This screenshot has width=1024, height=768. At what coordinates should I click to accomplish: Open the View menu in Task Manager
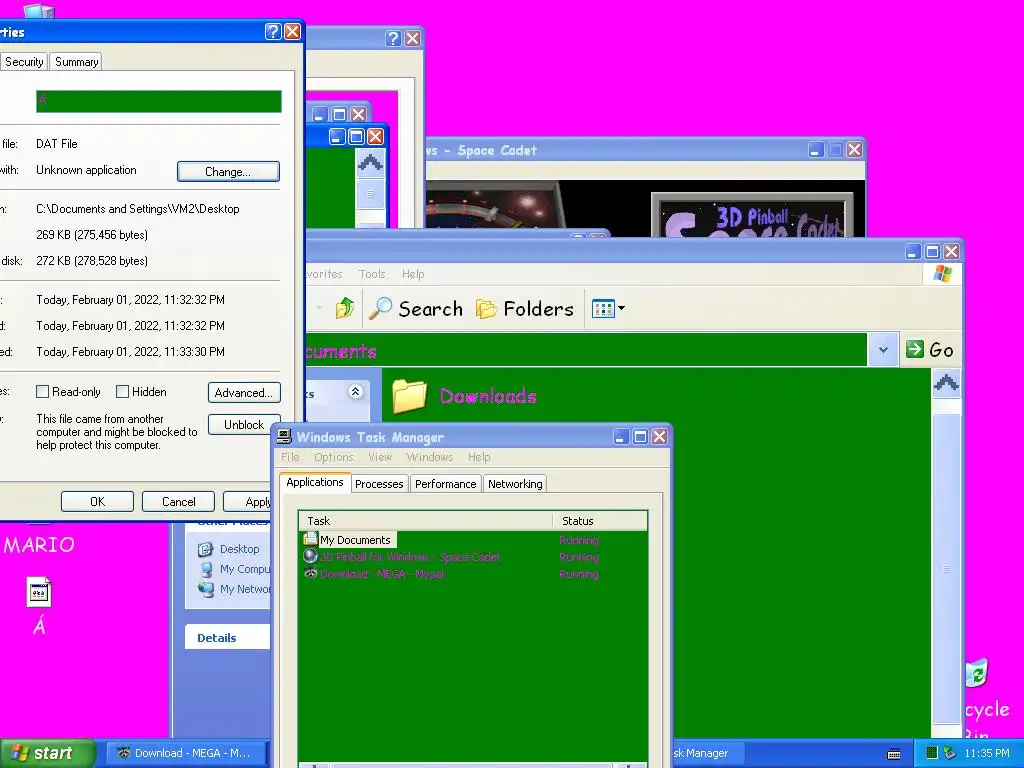380,457
